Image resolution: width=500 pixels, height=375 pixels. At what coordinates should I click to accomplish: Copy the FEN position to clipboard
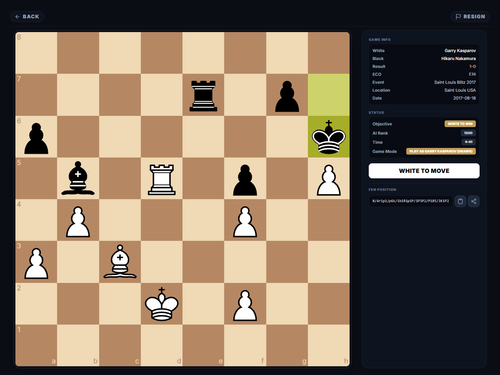pos(460,201)
